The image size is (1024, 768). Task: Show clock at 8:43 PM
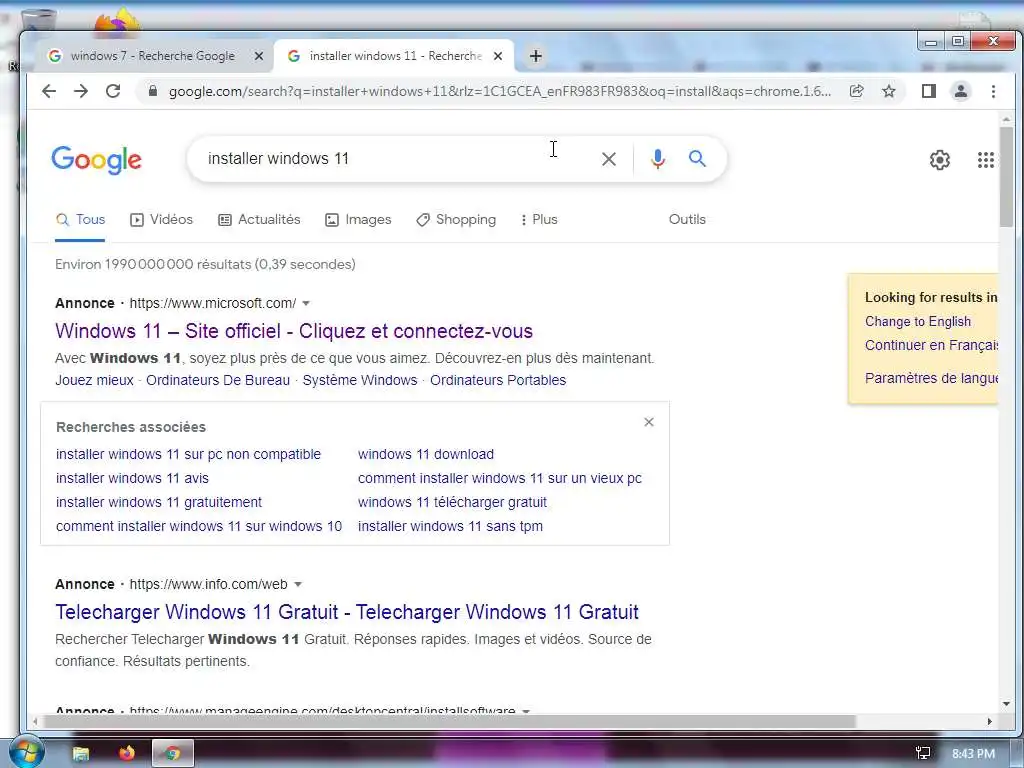(973, 754)
